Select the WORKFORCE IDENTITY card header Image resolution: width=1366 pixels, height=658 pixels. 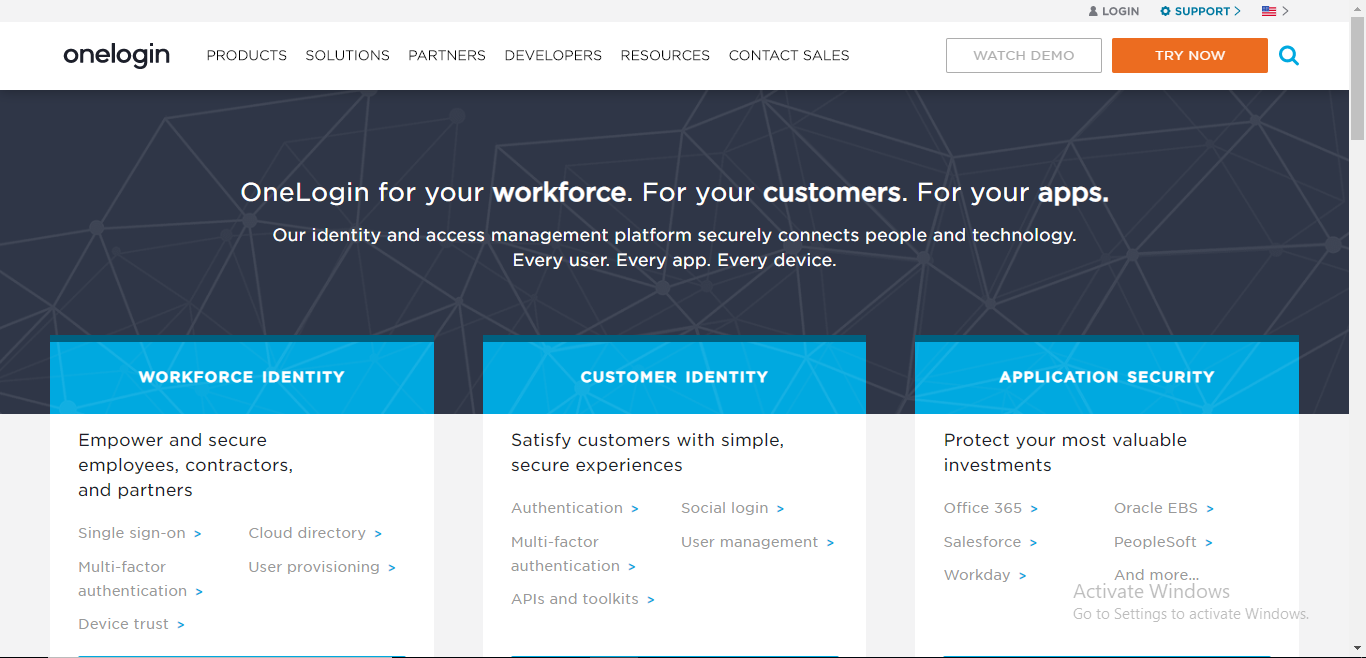coord(242,377)
